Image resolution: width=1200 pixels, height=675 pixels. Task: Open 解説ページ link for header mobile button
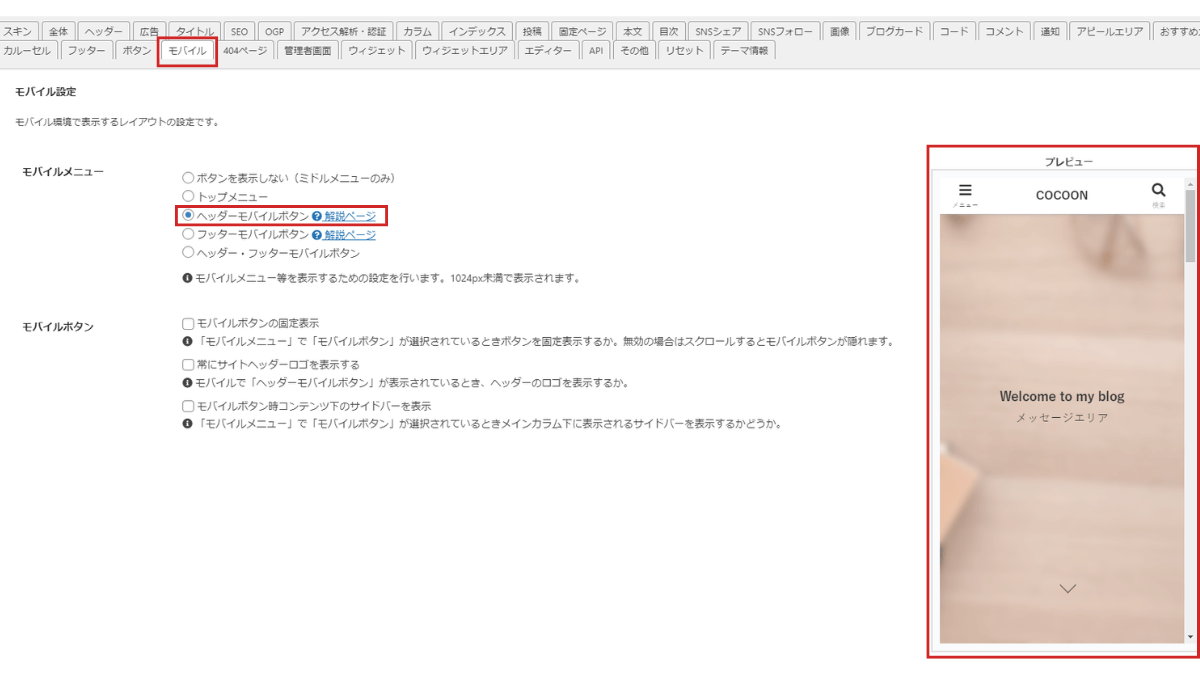tap(350, 216)
